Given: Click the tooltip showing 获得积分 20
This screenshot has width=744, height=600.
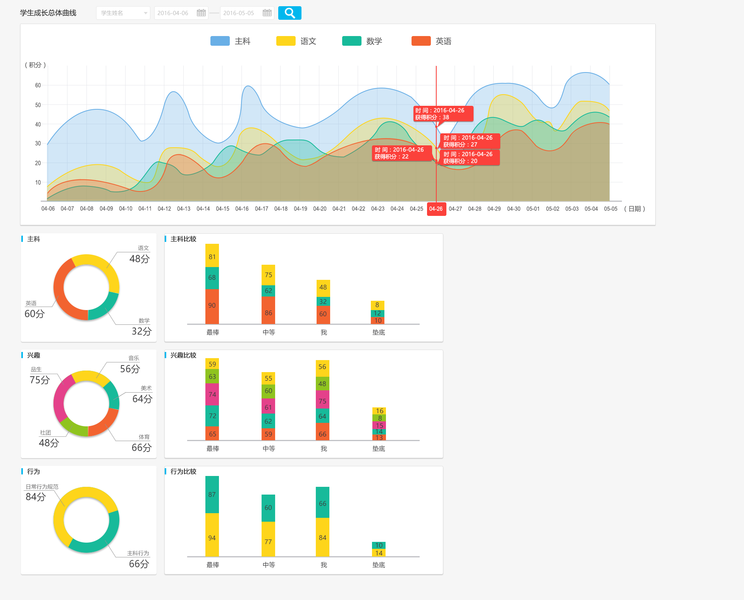Looking at the screenshot, I should click(470, 157).
